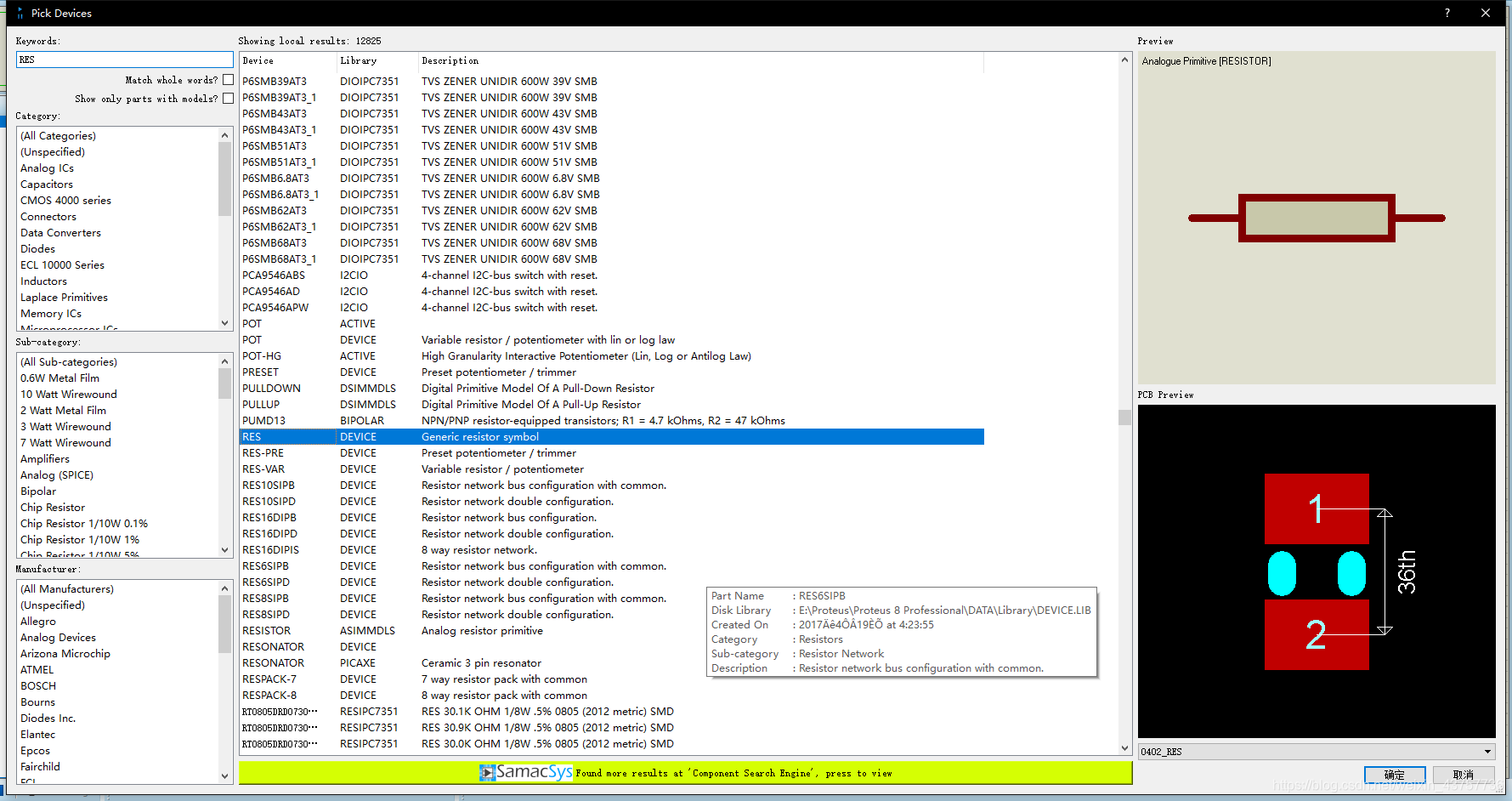Screen dimensions: 1512x801
Task: Select the RES-VAR variable resistor row
Action: click(612, 469)
